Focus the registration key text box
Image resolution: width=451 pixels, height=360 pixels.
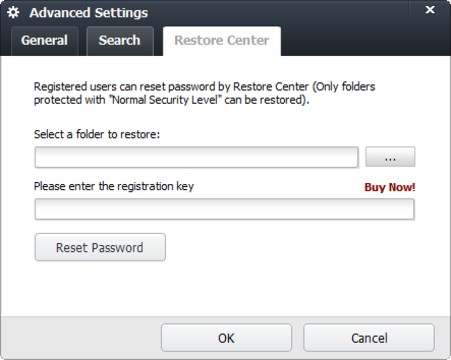(225, 209)
